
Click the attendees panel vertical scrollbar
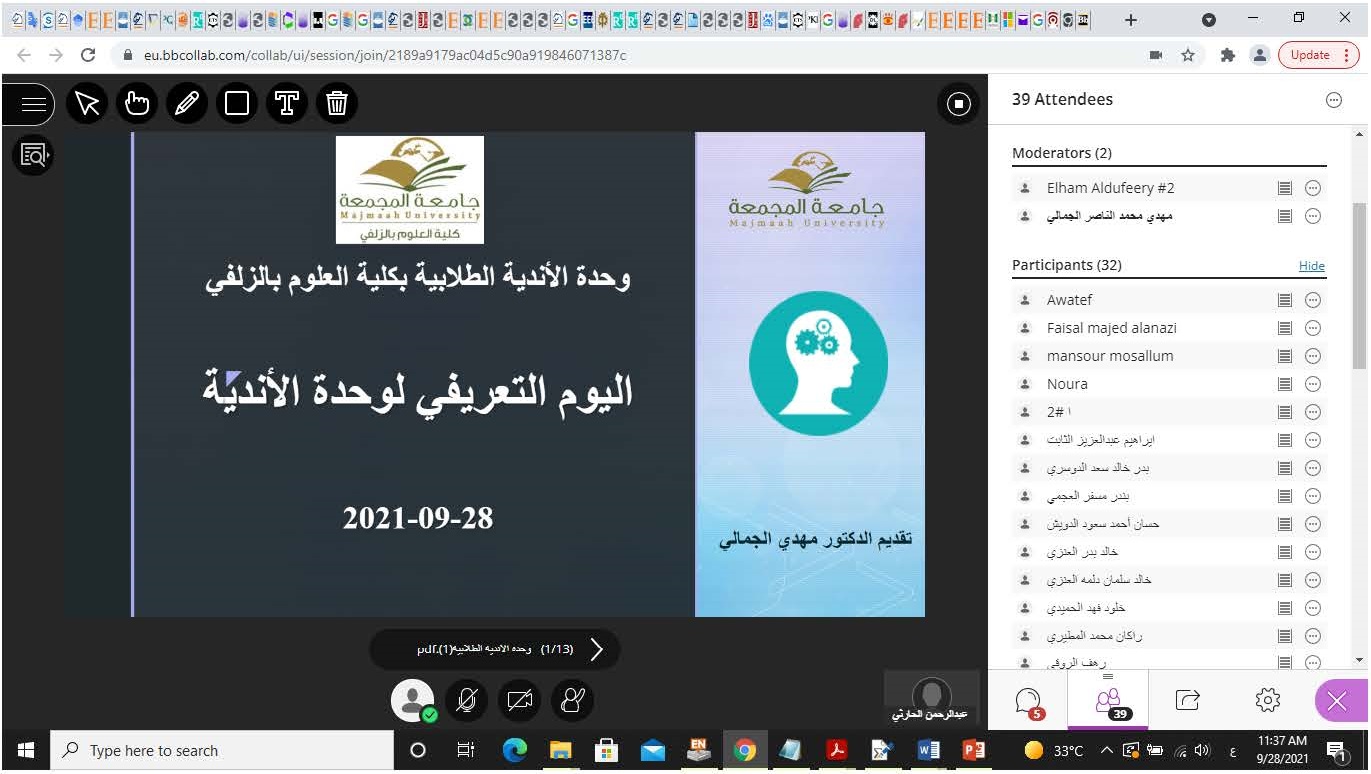click(1359, 286)
